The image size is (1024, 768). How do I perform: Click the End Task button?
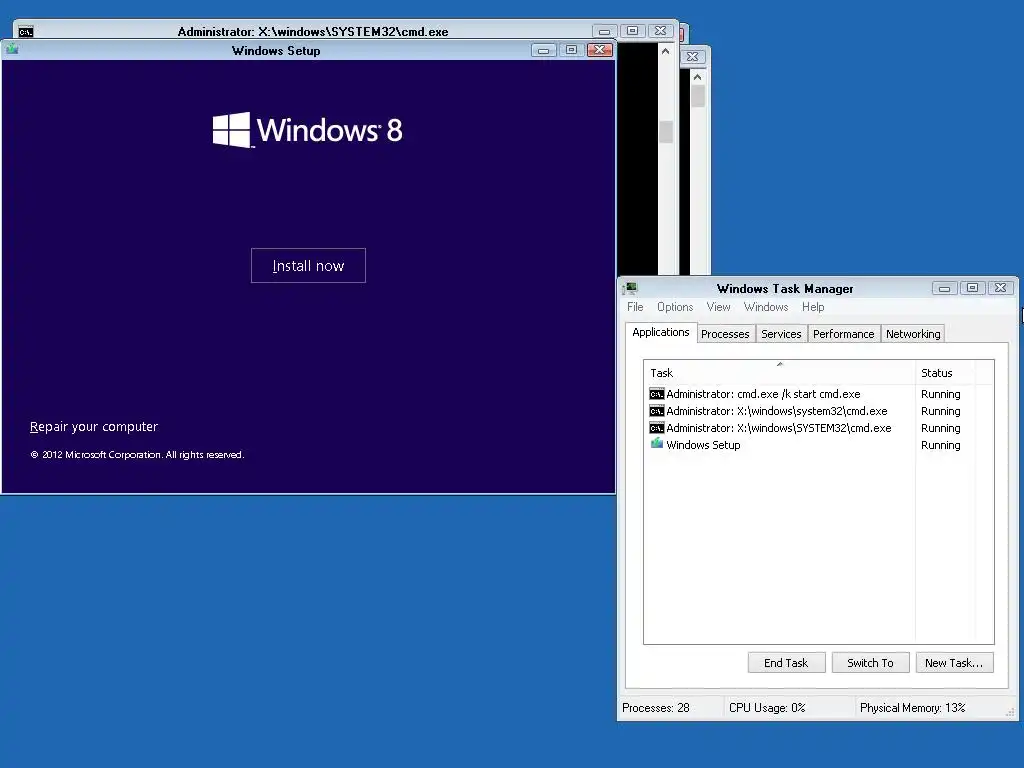[x=786, y=663]
